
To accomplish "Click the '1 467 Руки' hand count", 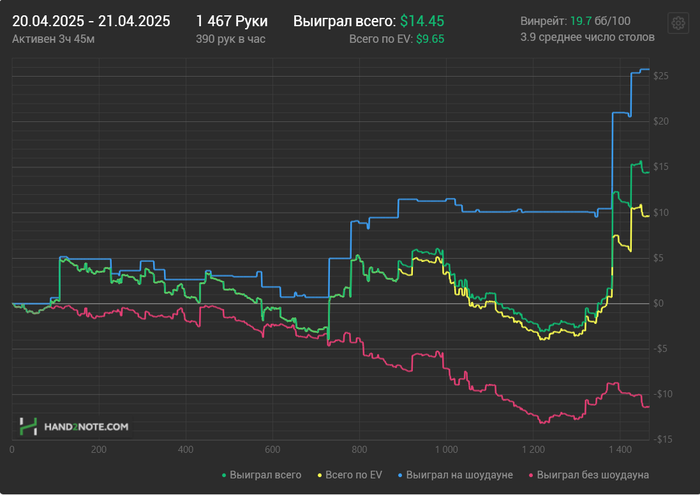I will tap(232, 21).
